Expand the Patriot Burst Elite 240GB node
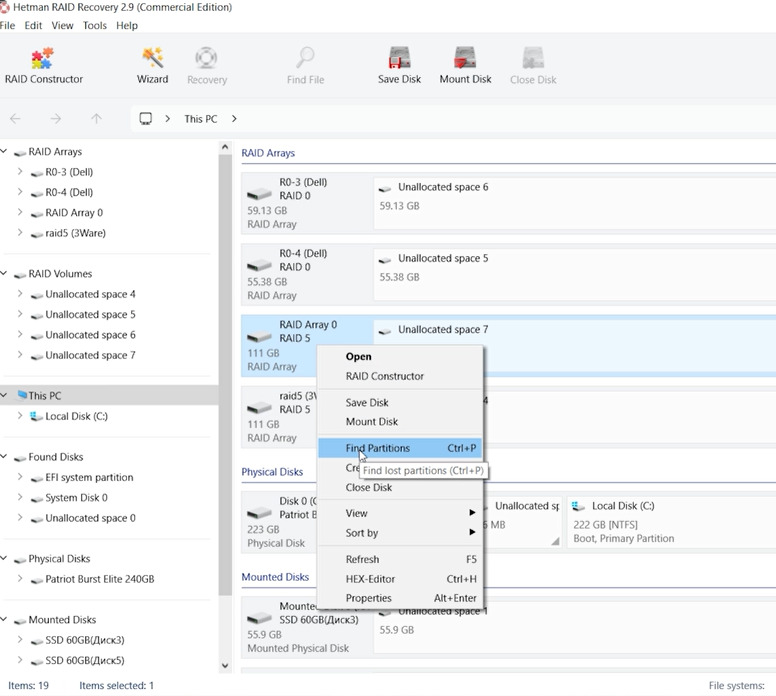776x696 pixels. 20,578
